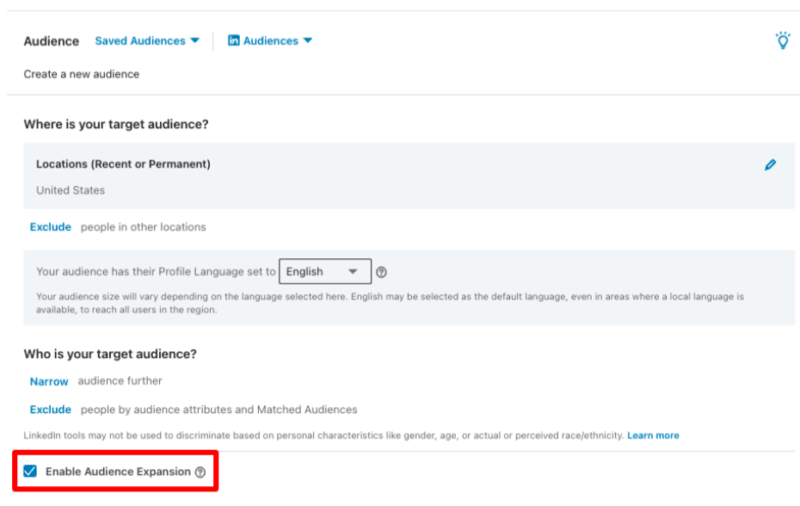
Task: Click the LinkedIn logo next to Audiences
Action: pyautogui.click(x=234, y=41)
